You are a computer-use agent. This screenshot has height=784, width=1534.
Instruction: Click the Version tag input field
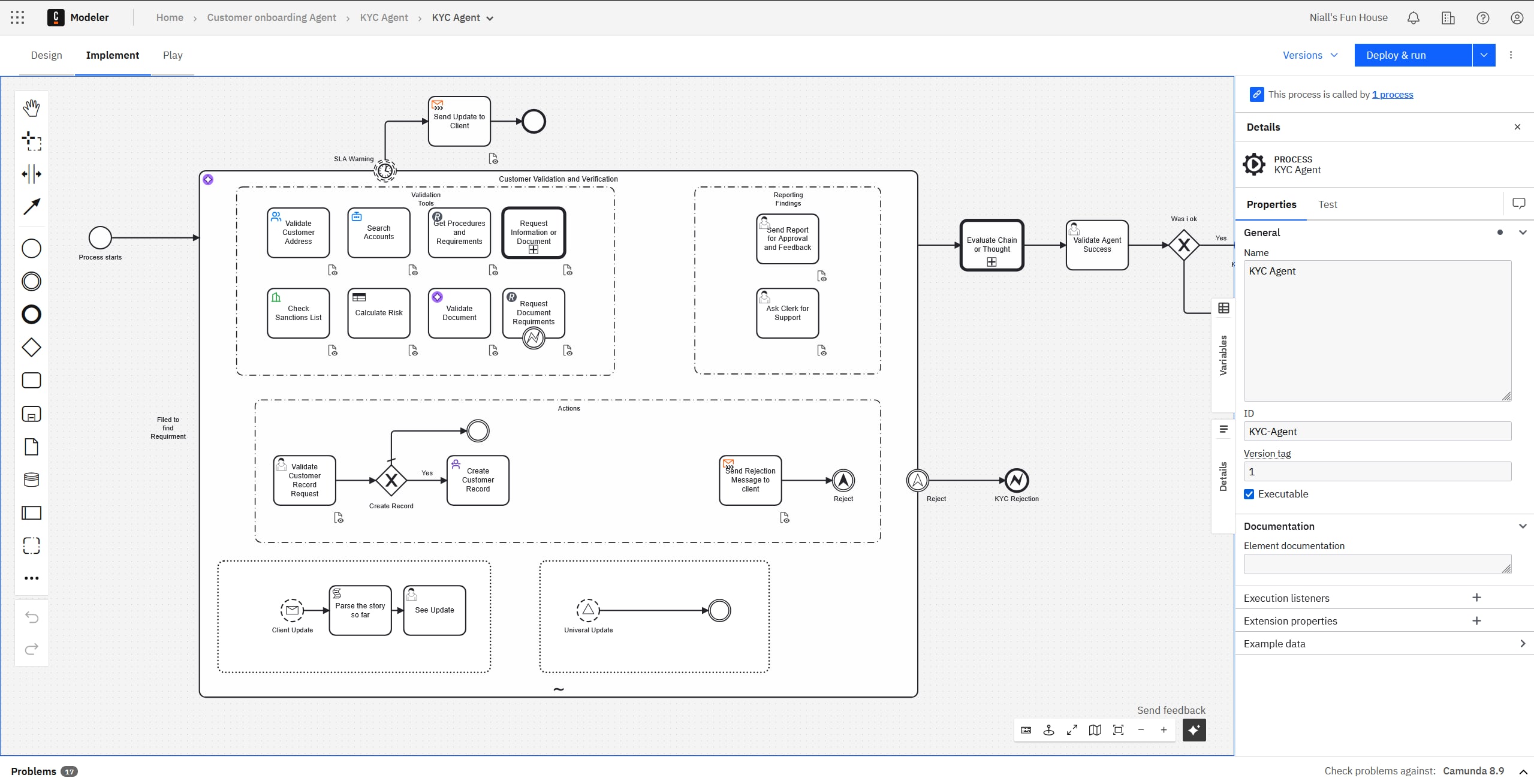[1377, 472]
